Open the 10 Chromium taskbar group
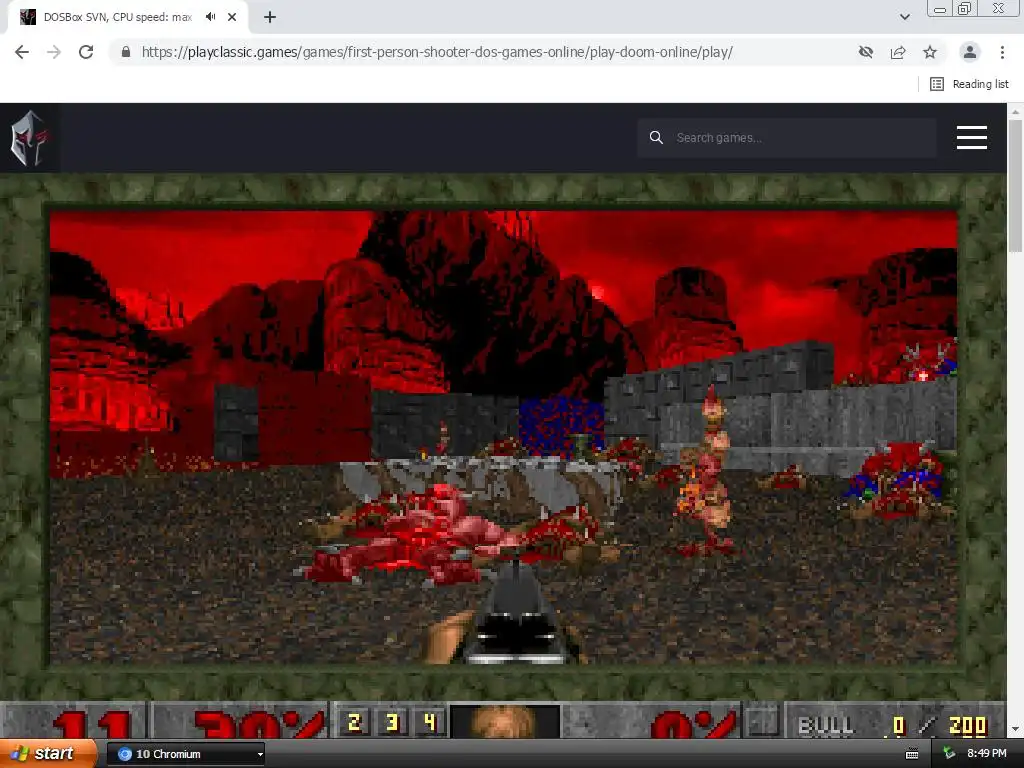This screenshot has height=768, width=1024. [x=185, y=754]
